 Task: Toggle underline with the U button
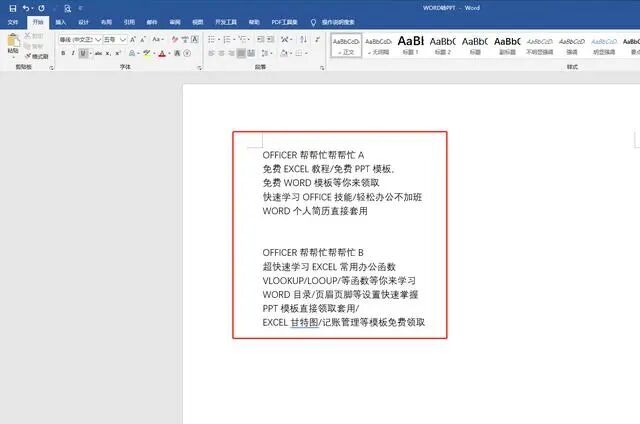pos(83,53)
